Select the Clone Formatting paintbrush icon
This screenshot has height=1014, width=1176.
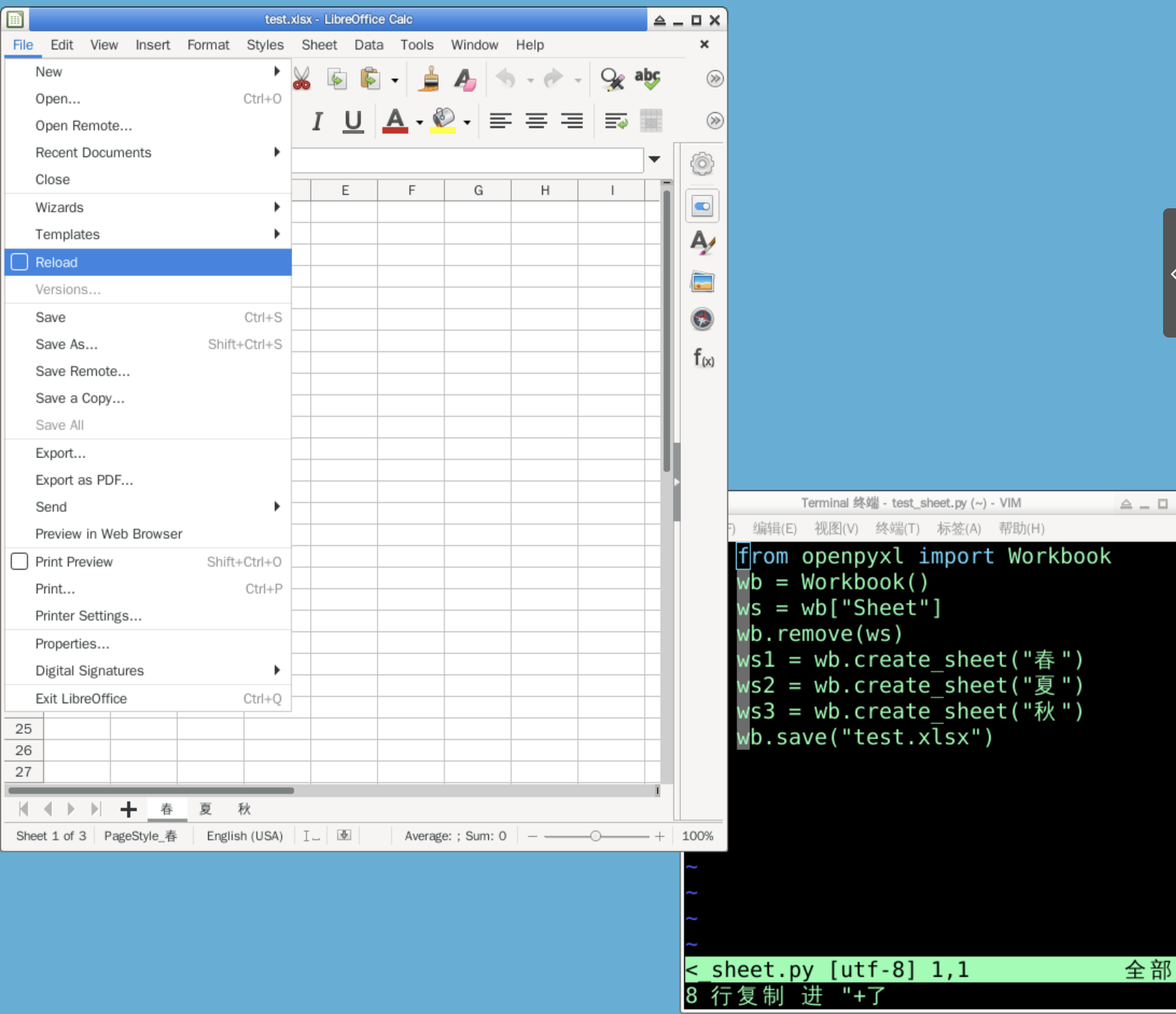tap(429, 78)
